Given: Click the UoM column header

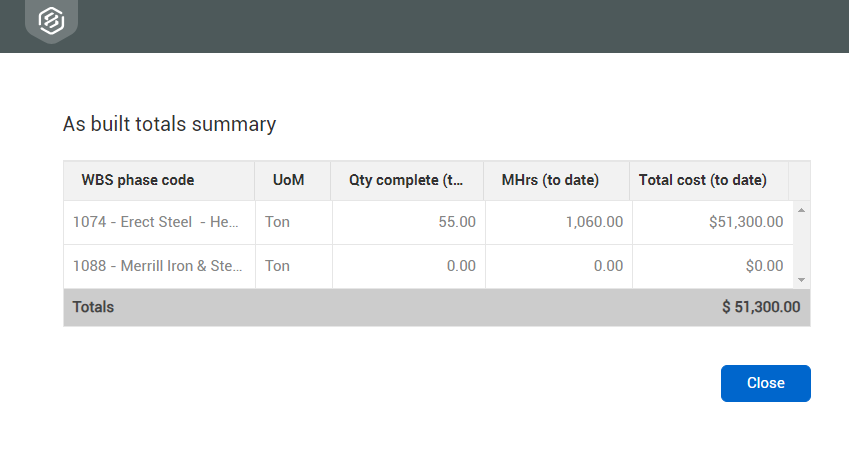Looking at the screenshot, I should pyautogui.click(x=288, y=181).
